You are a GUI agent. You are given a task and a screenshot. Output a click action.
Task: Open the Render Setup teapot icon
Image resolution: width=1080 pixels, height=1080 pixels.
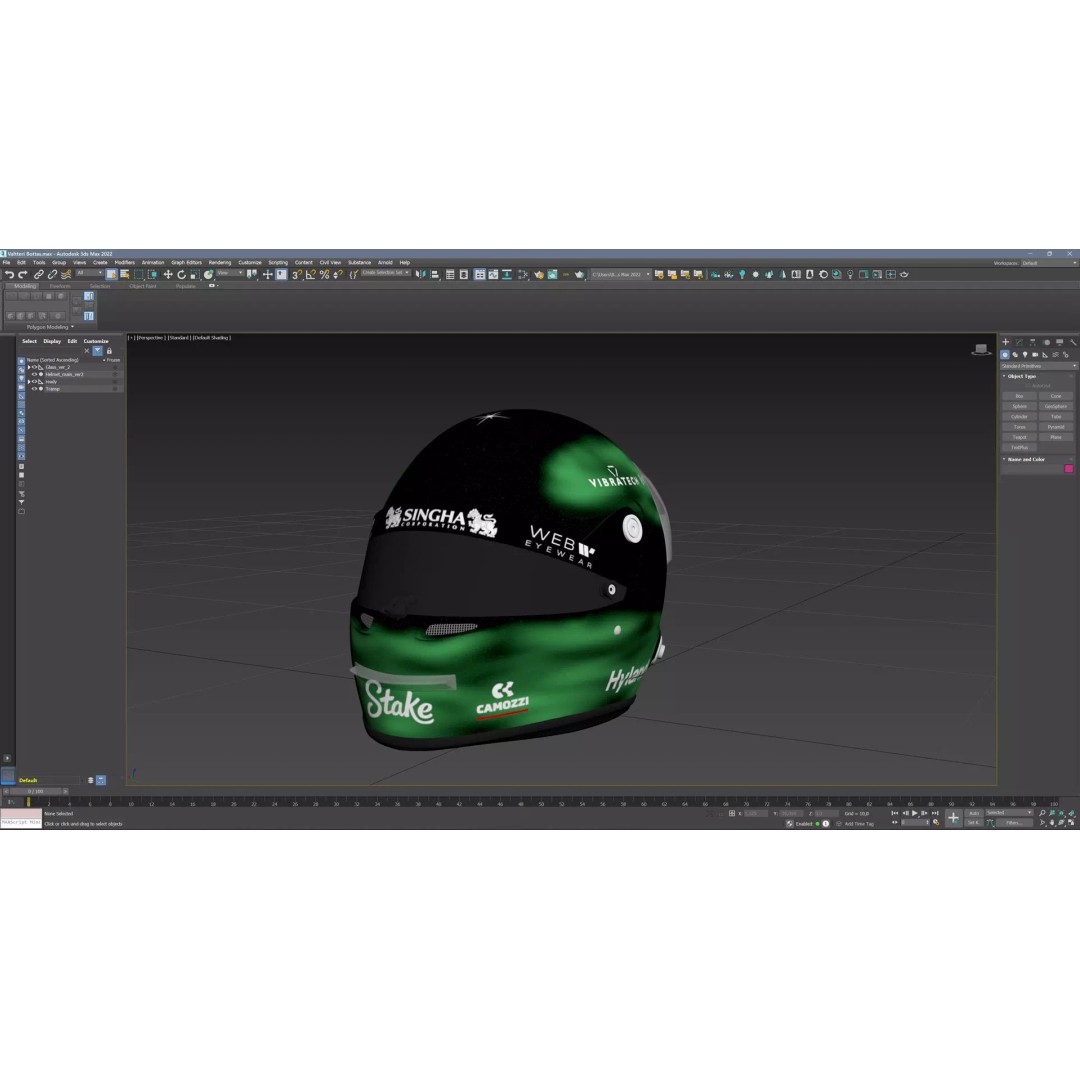click(x=539, y=274)
